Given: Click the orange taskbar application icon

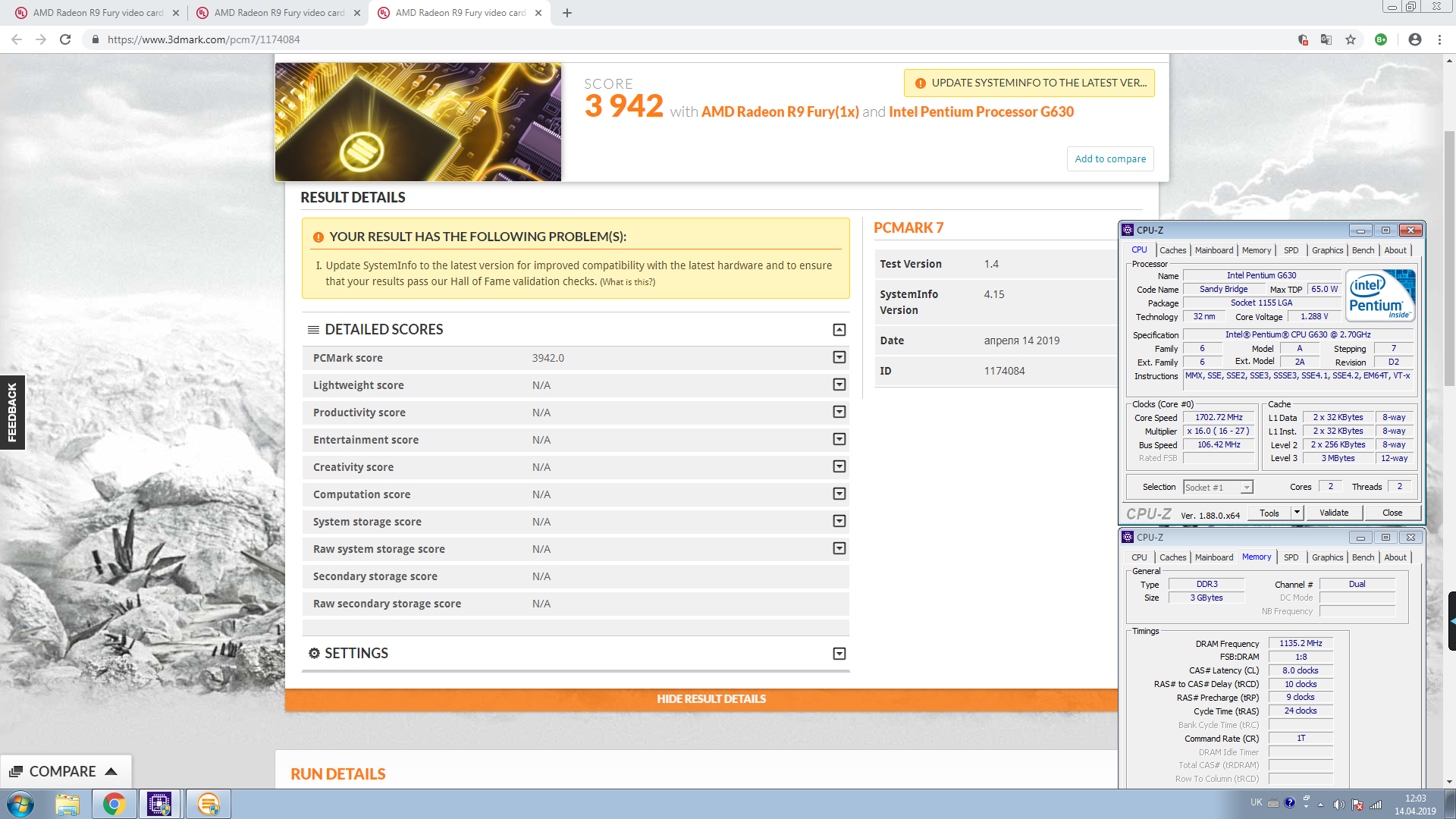Looking at the screenshot, I should pos(208,804).
